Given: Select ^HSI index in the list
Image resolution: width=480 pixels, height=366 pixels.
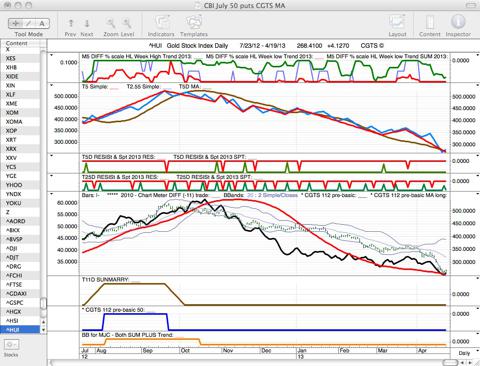Looking at the screenshot, I should point(21,321).
